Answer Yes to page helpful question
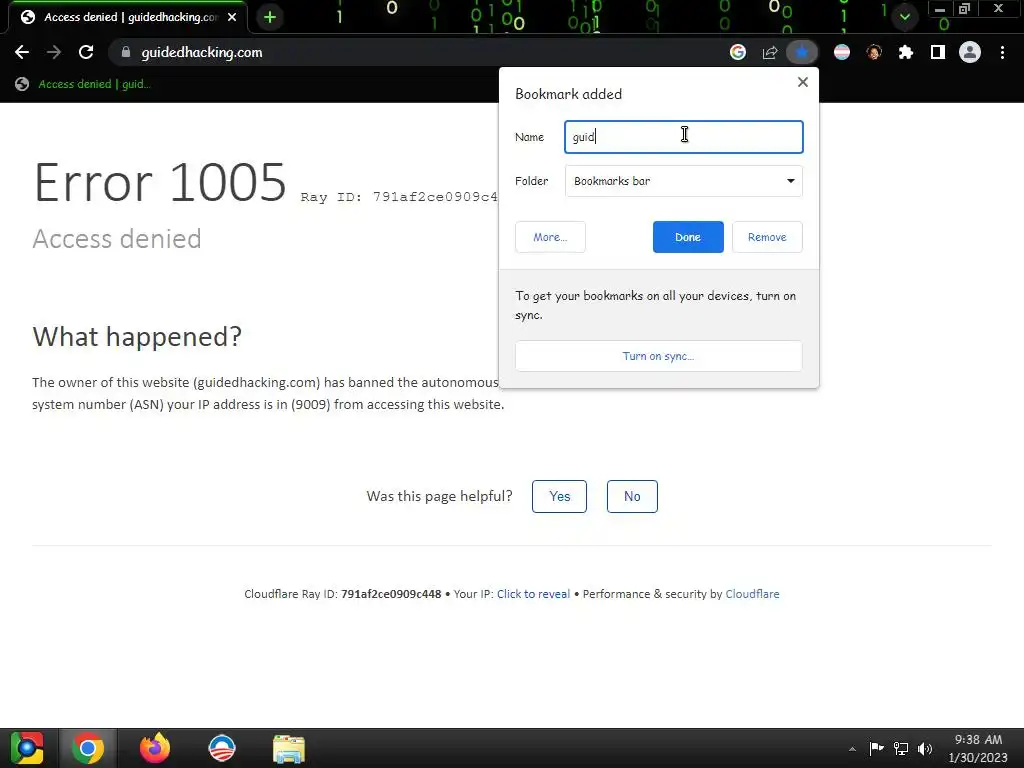 559,496
